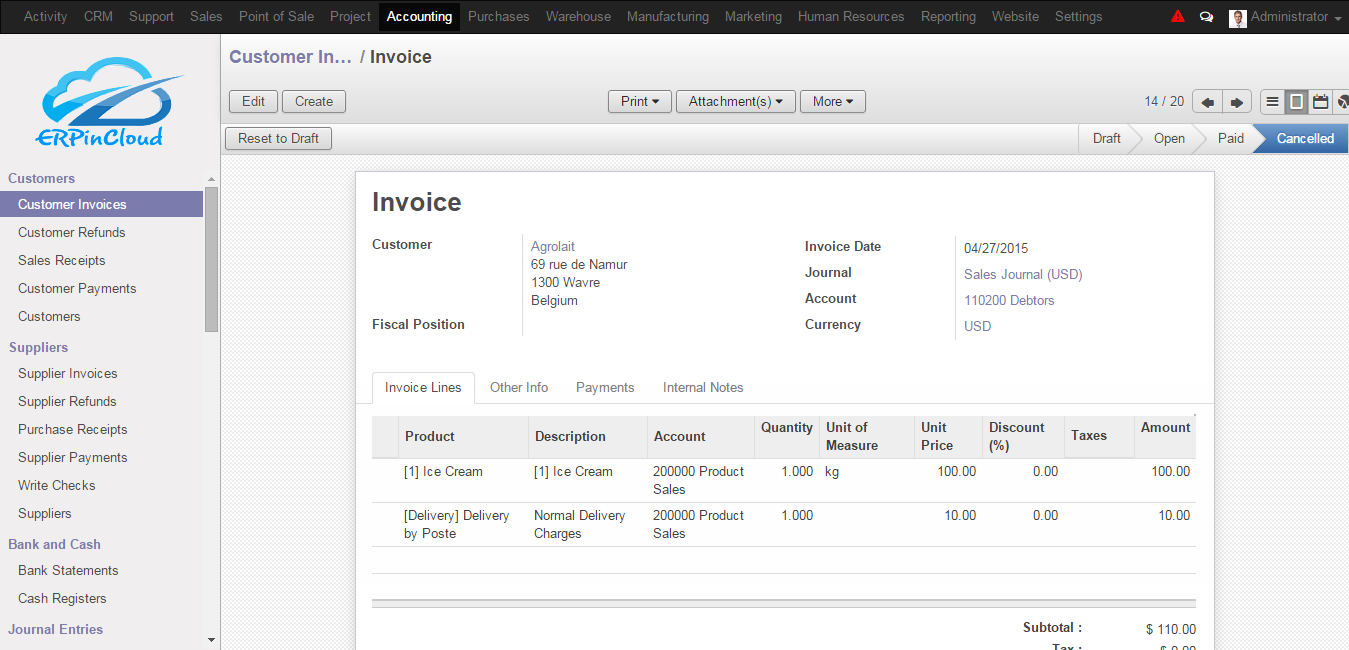Viewport: 1349px width, 650px height.
Task: Switch to list view
Action: click(x=1272, y=102)
